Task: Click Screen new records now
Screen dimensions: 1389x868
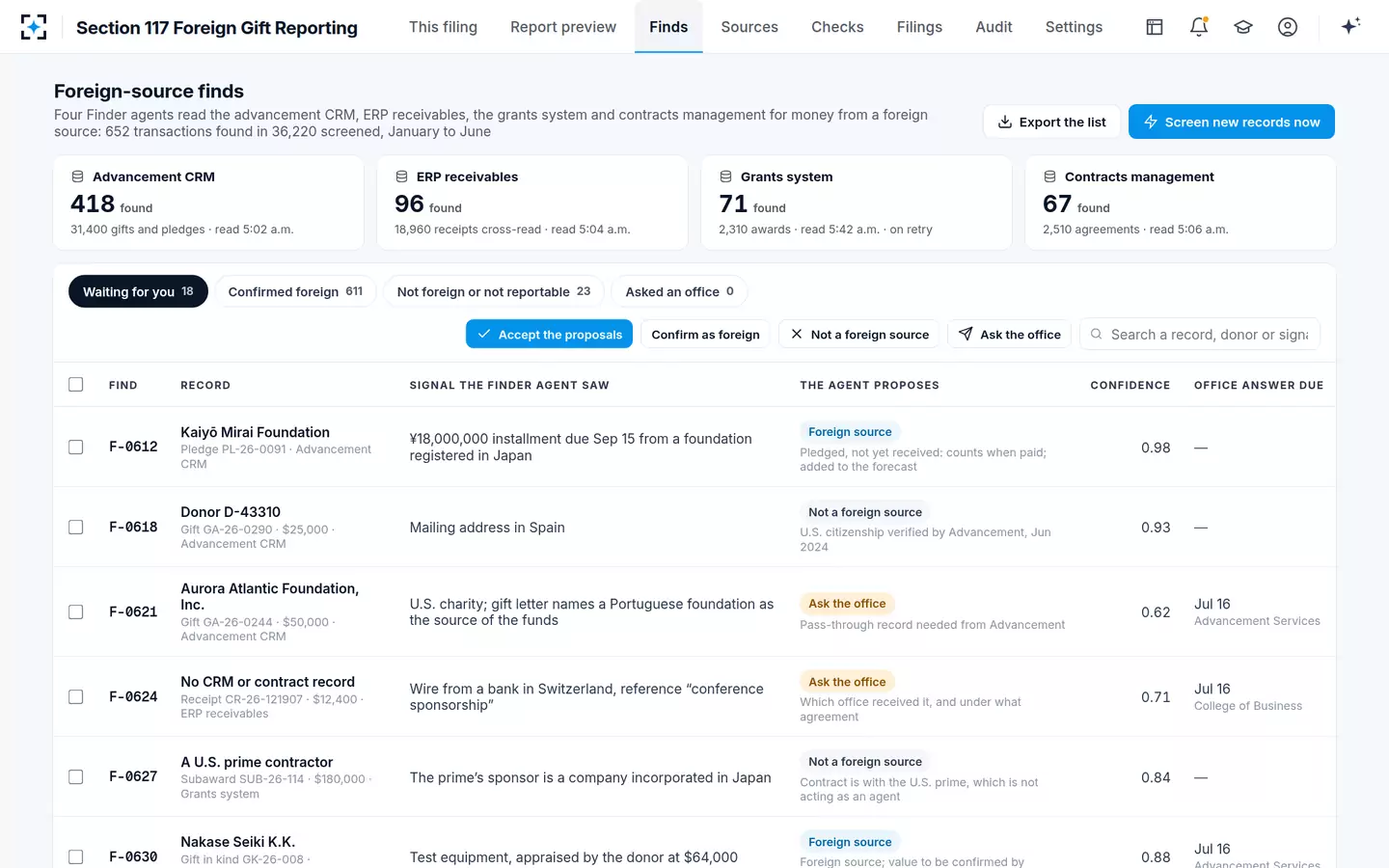Action: click(1232, 122)
